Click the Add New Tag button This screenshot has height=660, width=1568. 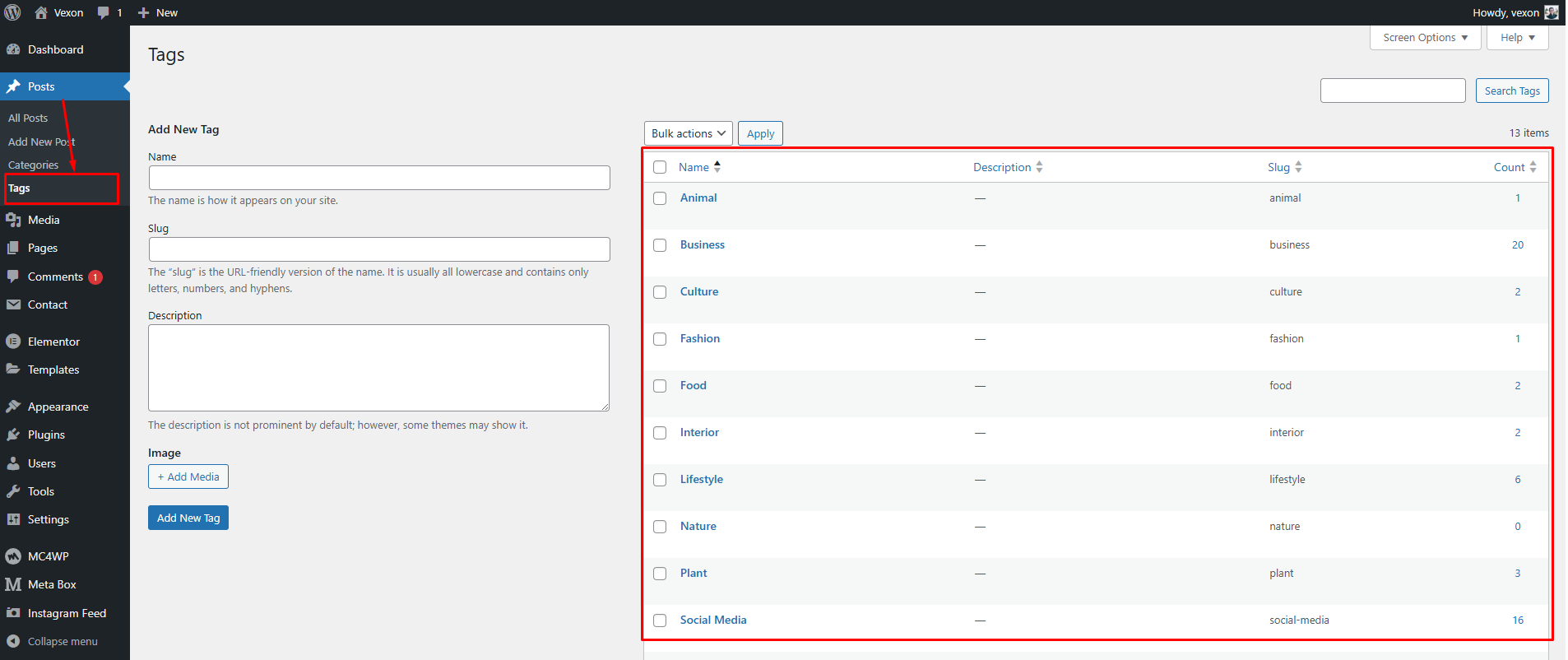click(188, 518)
